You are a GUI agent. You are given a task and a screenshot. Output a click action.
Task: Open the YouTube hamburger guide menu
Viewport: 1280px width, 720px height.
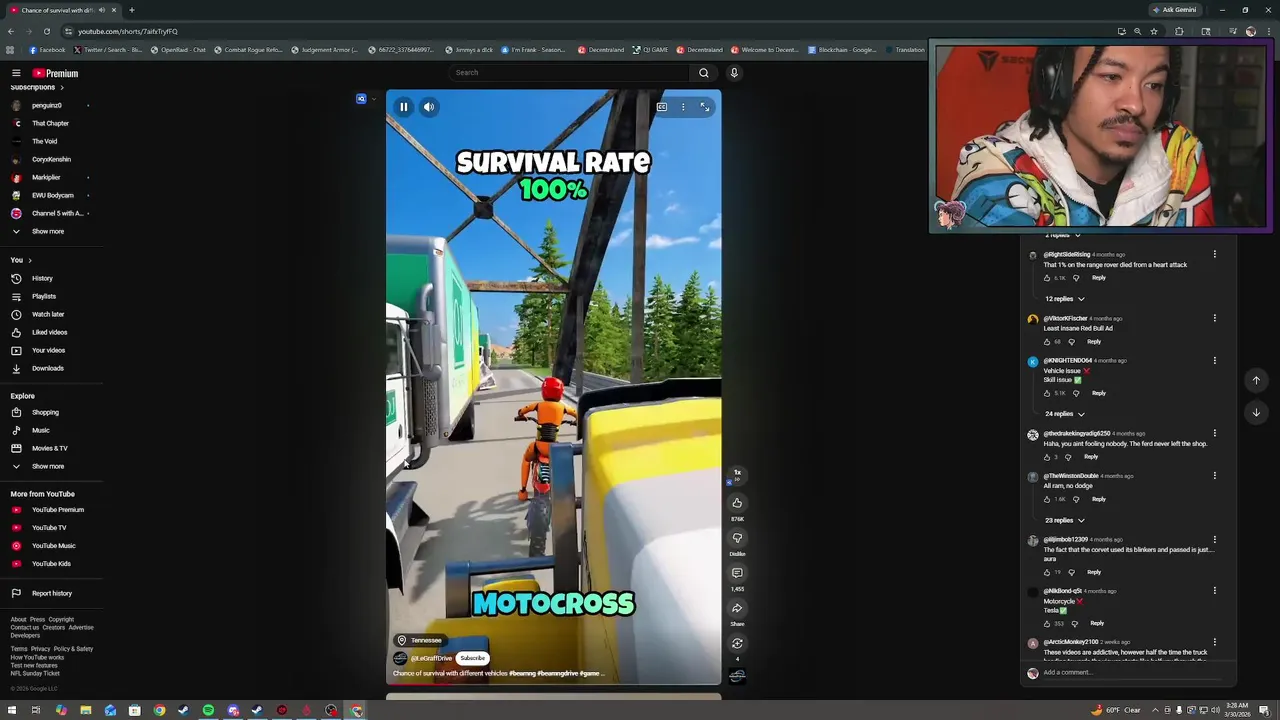(x=16, y=73)
